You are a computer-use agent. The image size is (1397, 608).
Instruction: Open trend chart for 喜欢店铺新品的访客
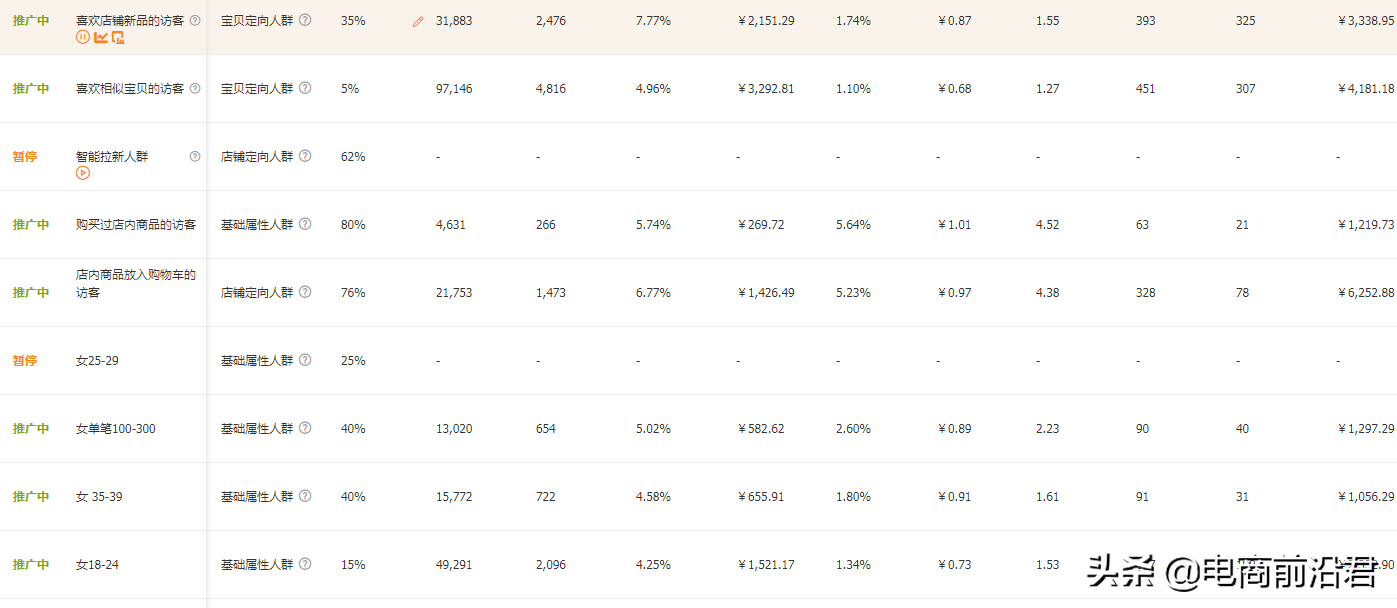[x=100, y=37]
